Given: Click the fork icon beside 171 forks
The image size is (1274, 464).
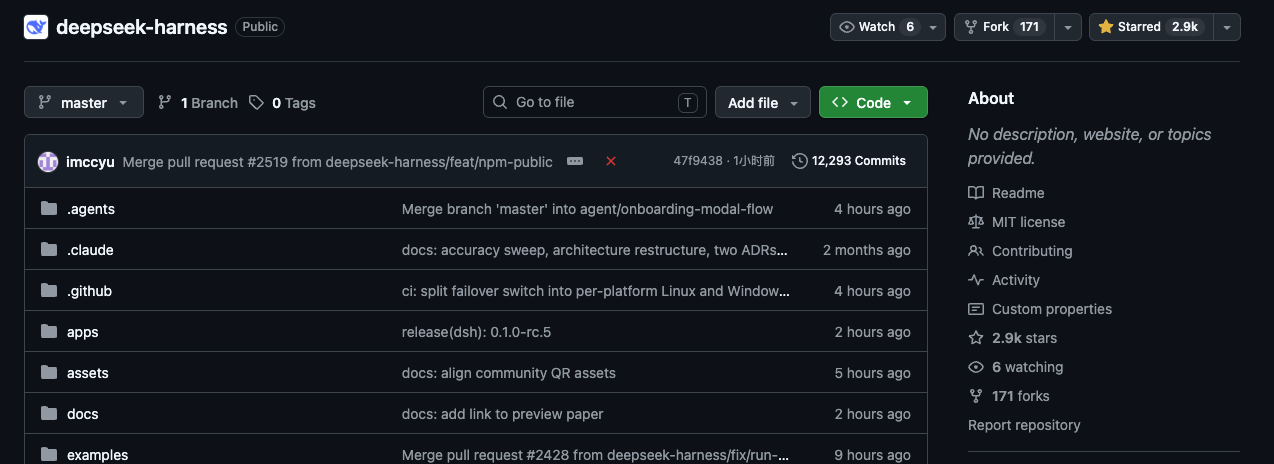Looking at the screenshot, I should [x=976, y=396].
